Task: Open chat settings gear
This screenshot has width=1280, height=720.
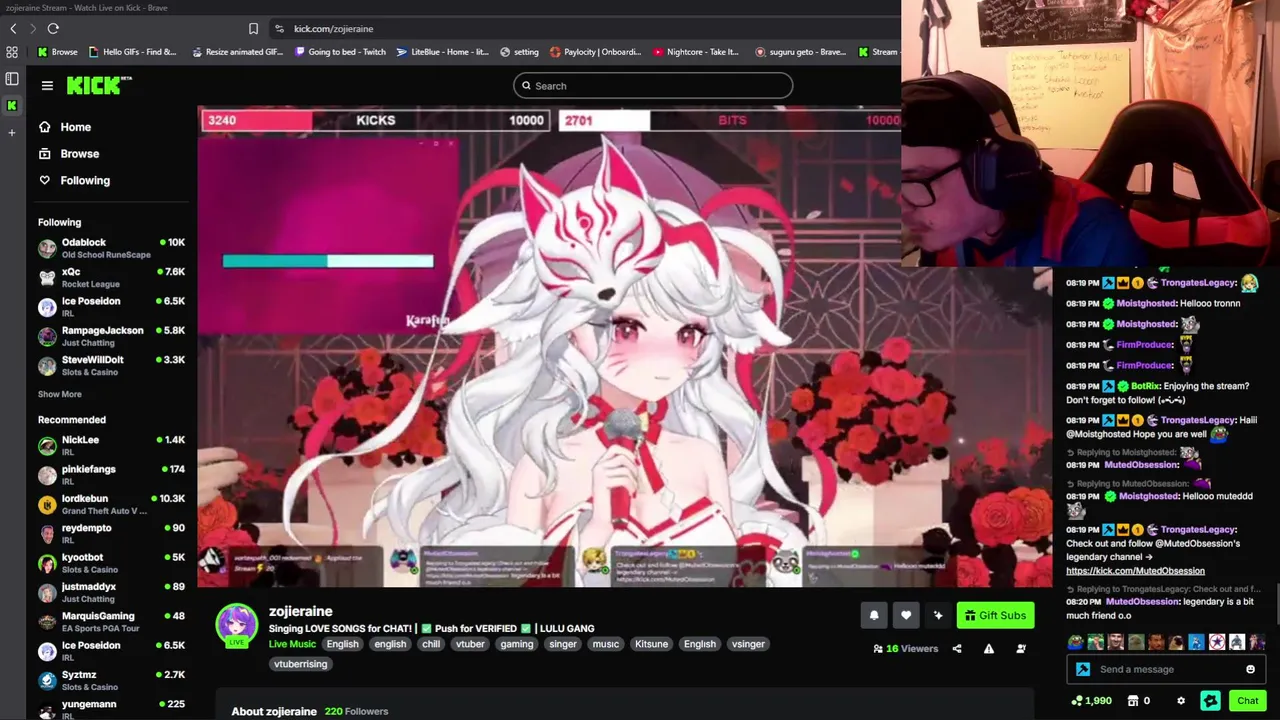Action: tap(1181, 701)
